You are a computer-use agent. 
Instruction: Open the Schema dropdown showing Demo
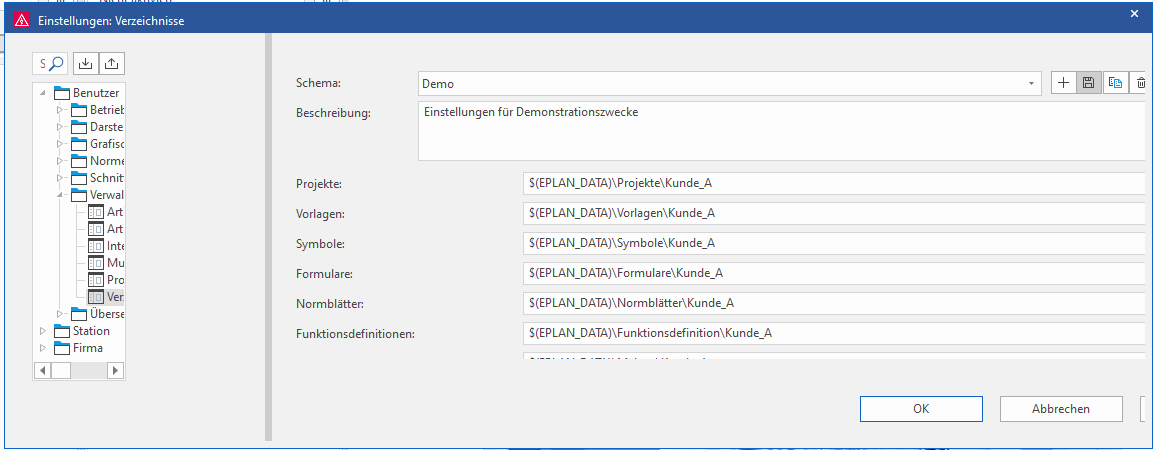click(x=730, y=84)
